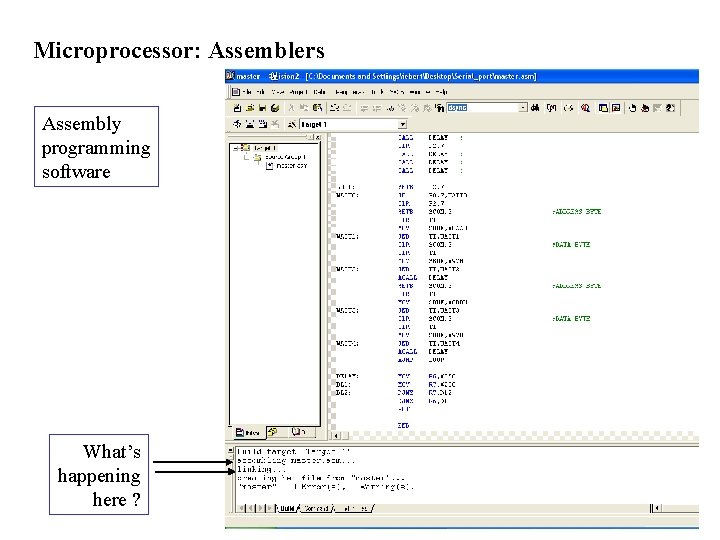Open the Target 1 selection dropdown
The width and height of the screenshot is (720, 540).
coord(403,124)
